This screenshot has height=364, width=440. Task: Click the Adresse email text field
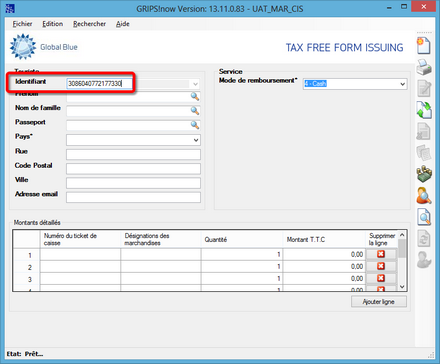tap(133, 197)
